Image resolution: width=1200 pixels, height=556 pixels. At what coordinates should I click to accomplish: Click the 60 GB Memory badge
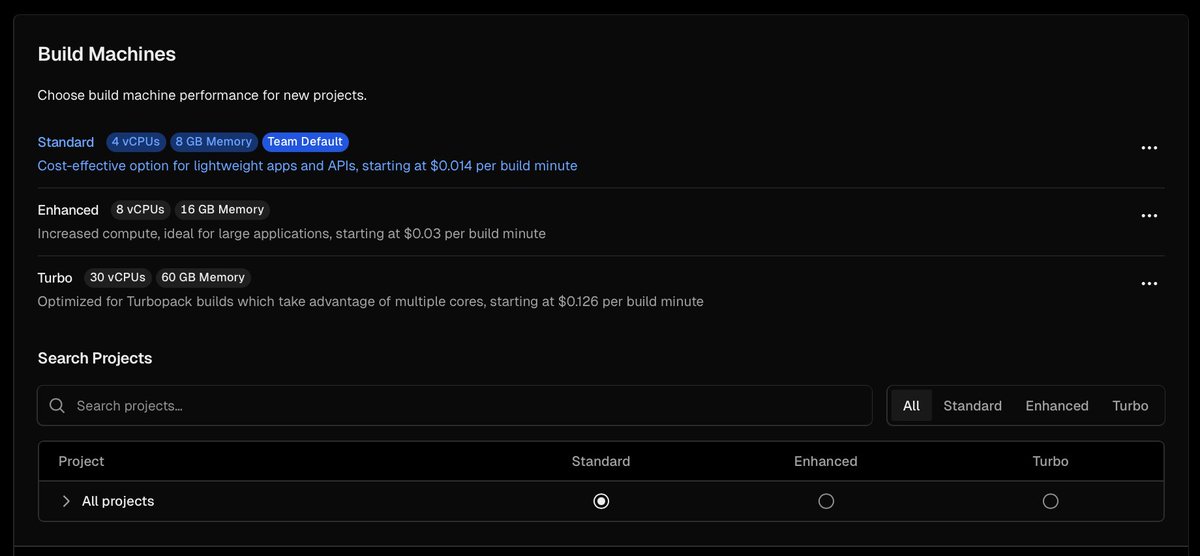click(203, 277)
